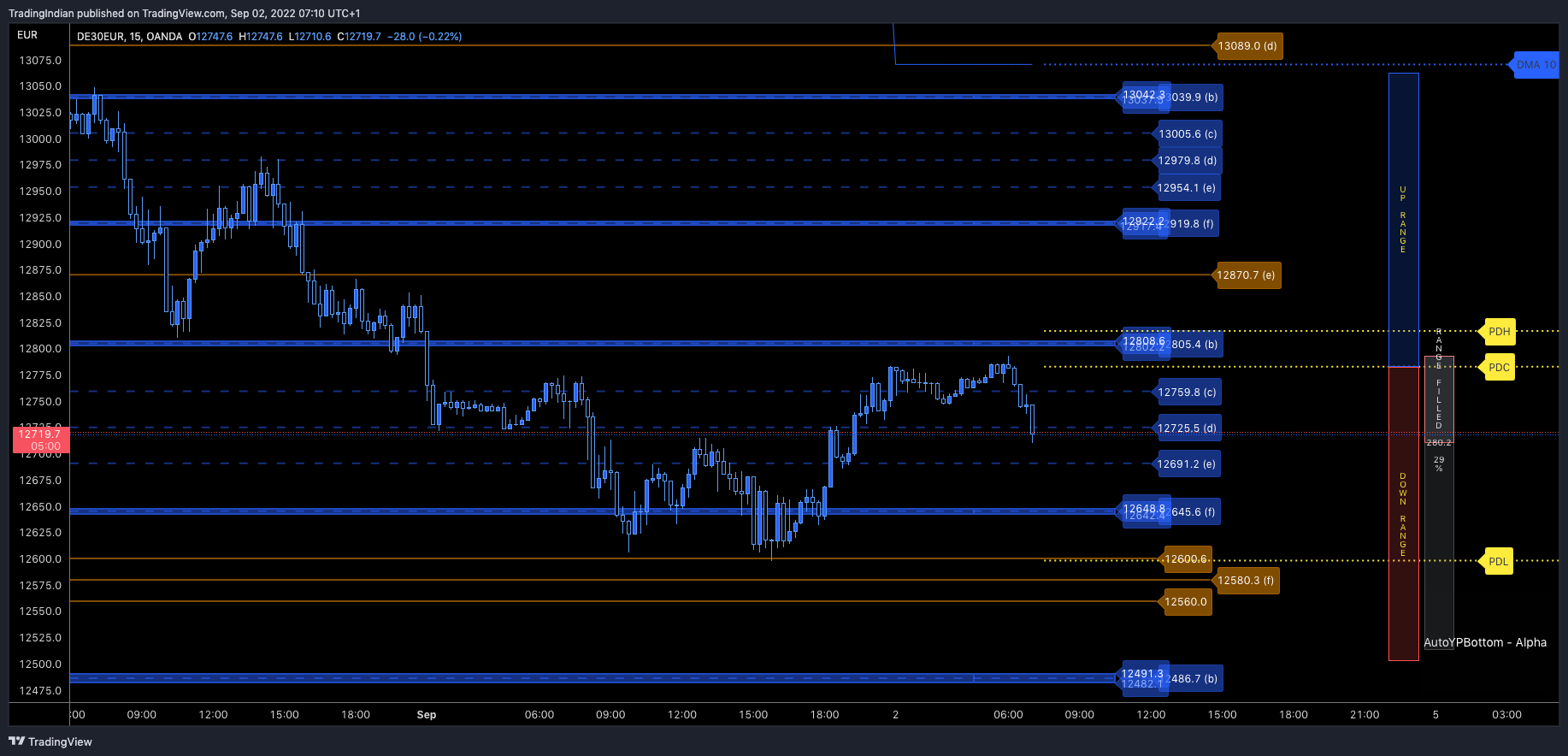Click the 13089.0 (d) price label
Viewport: 1568px width, 756px height.
1247,46
